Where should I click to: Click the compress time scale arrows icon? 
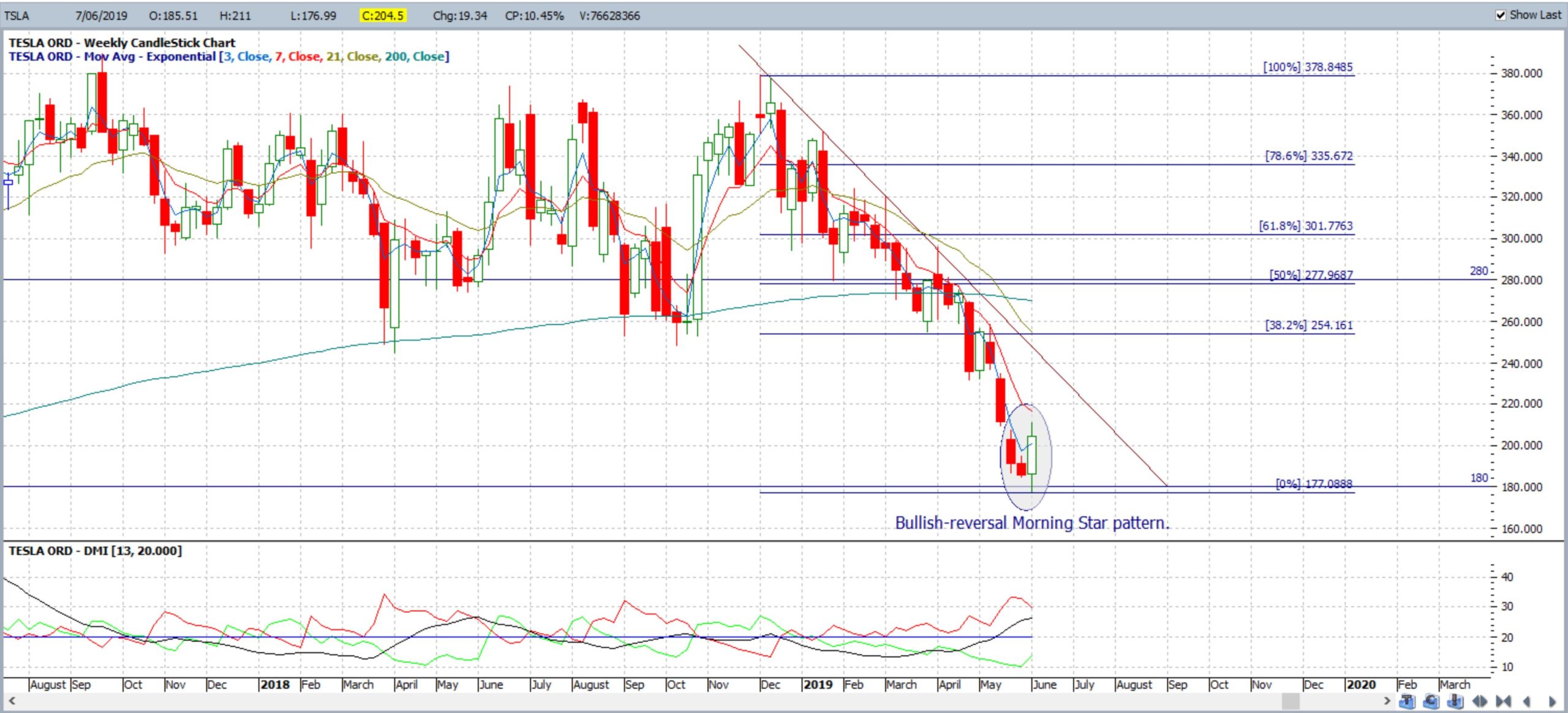[x=1503, y=701]
